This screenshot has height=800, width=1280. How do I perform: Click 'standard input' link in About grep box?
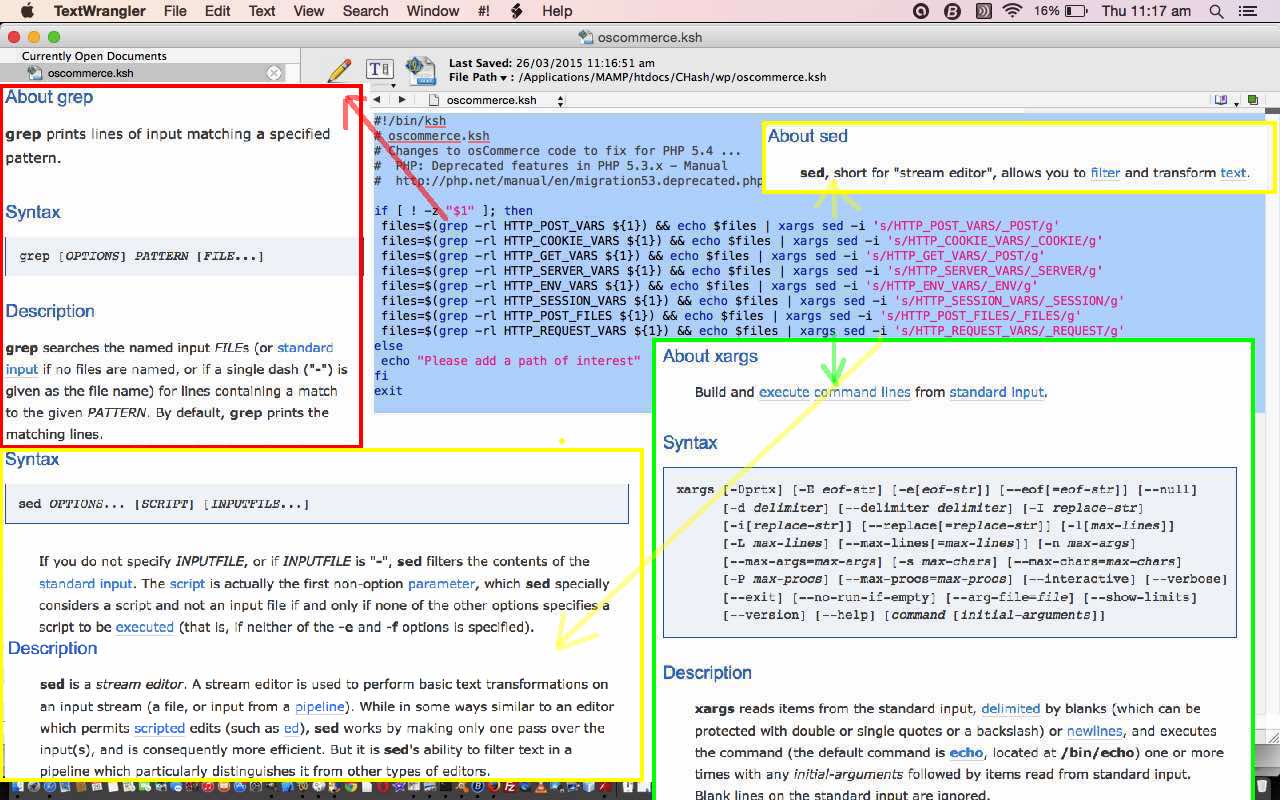(170, 358)
